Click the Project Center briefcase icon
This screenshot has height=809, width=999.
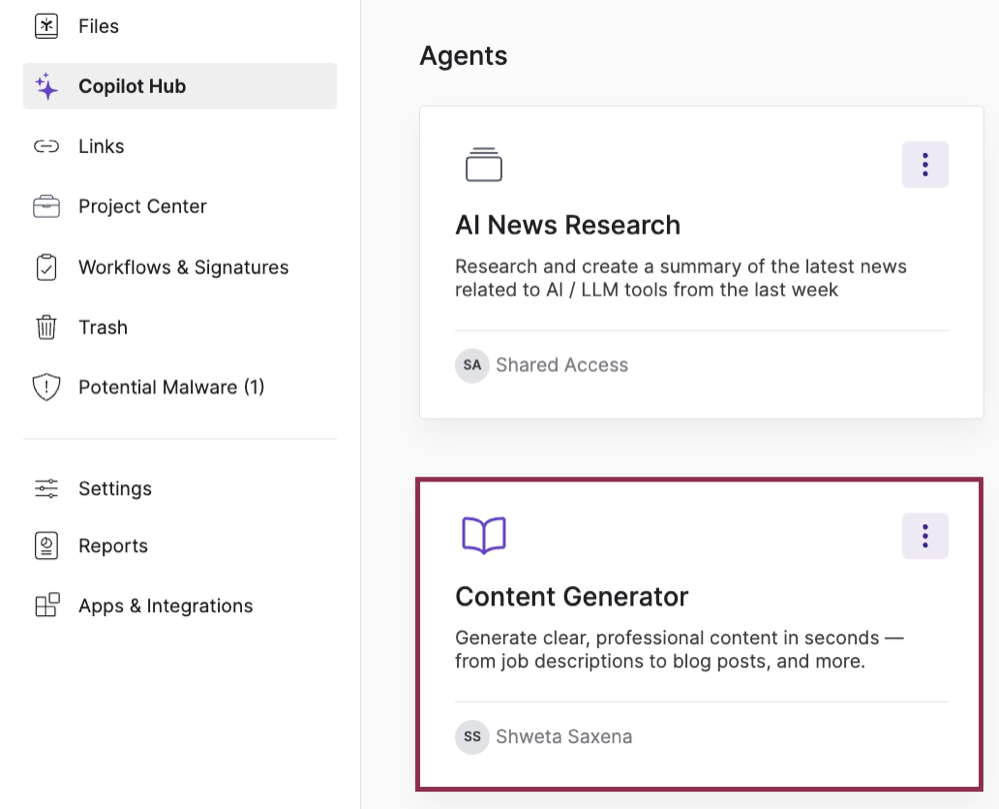click(x=46, y=207)
